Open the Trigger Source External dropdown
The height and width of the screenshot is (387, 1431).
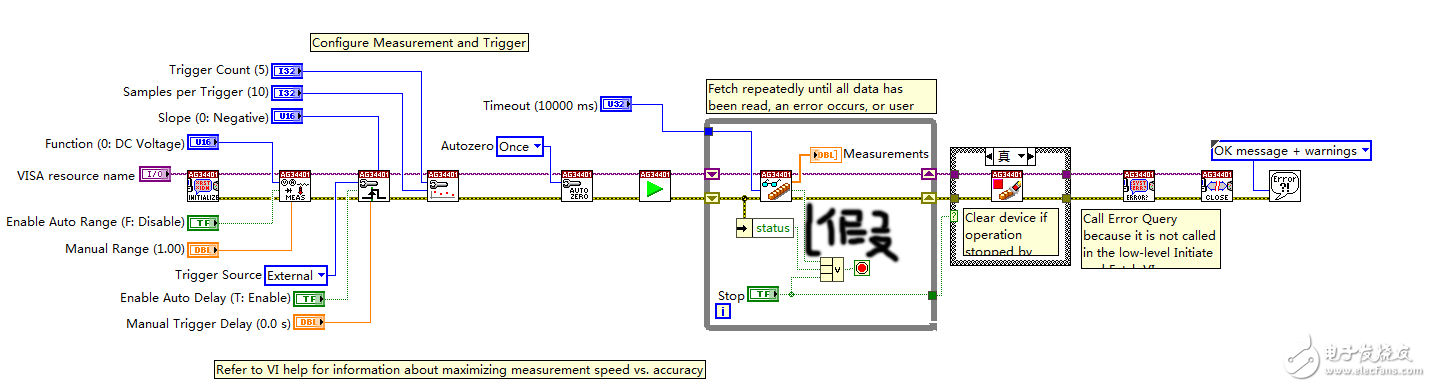[x=296, y=275]
